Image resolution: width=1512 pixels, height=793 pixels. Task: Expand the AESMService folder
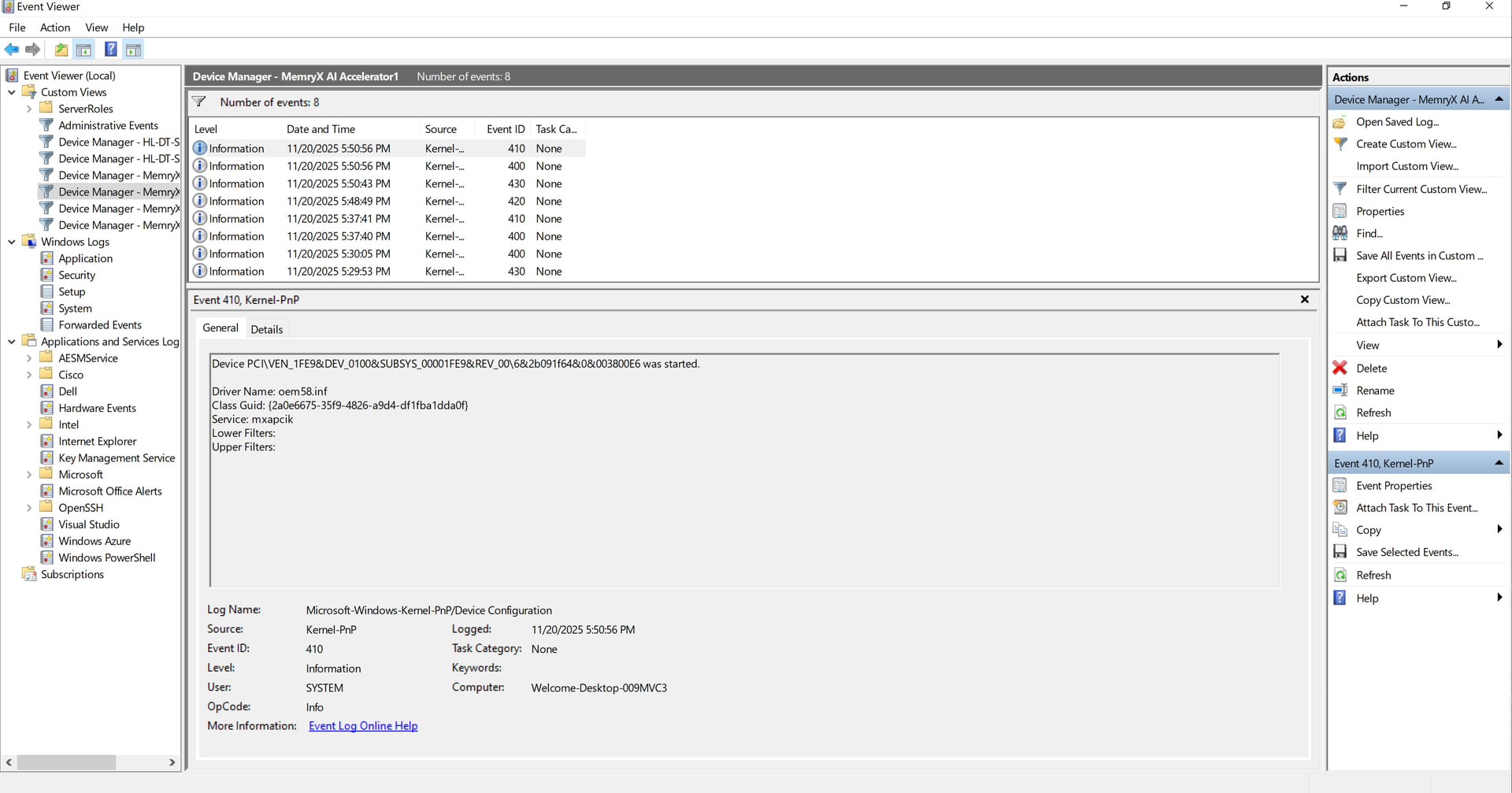coord(29,358)
